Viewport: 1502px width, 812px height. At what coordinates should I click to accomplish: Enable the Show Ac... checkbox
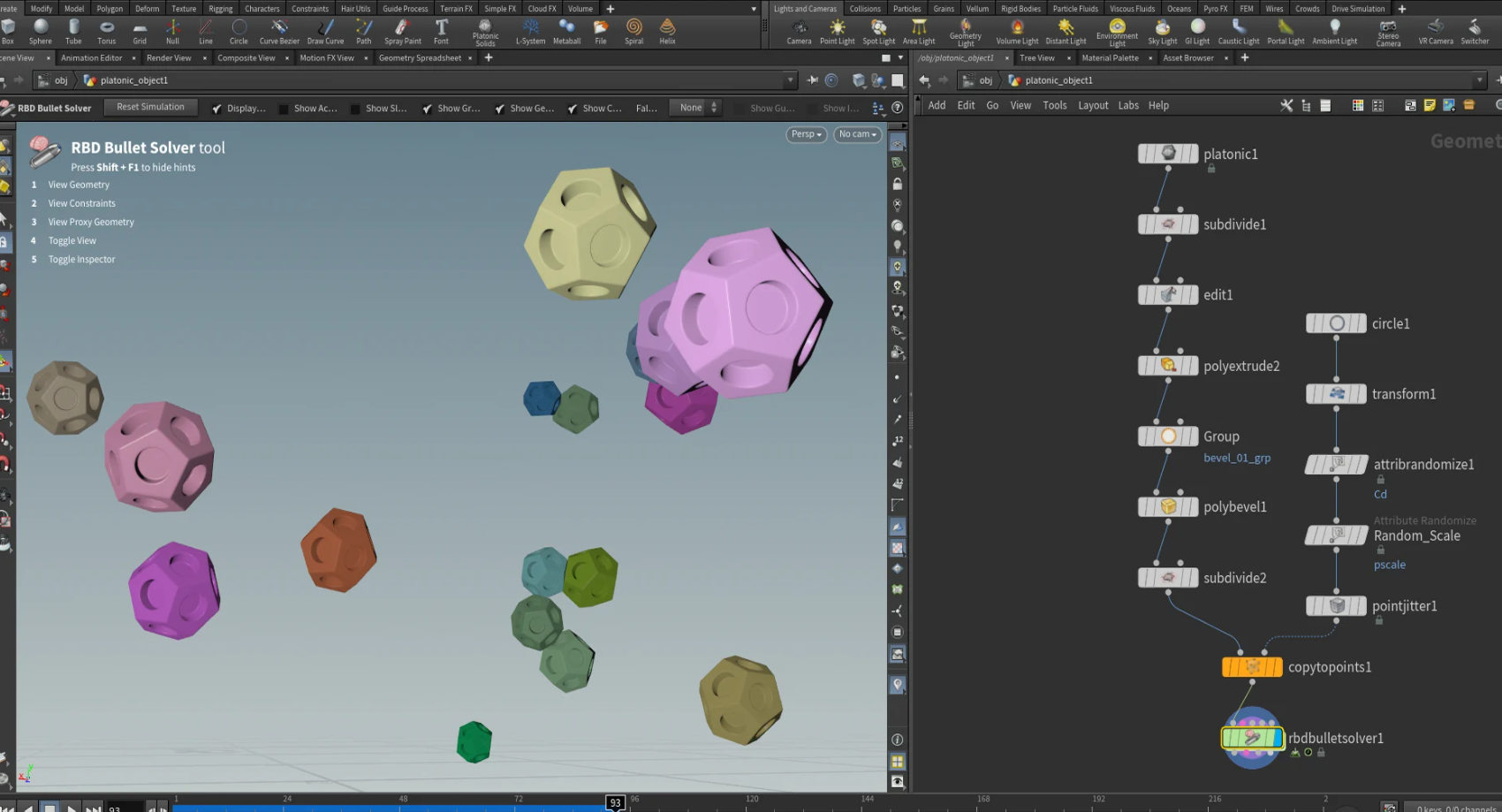click(284, 109)
